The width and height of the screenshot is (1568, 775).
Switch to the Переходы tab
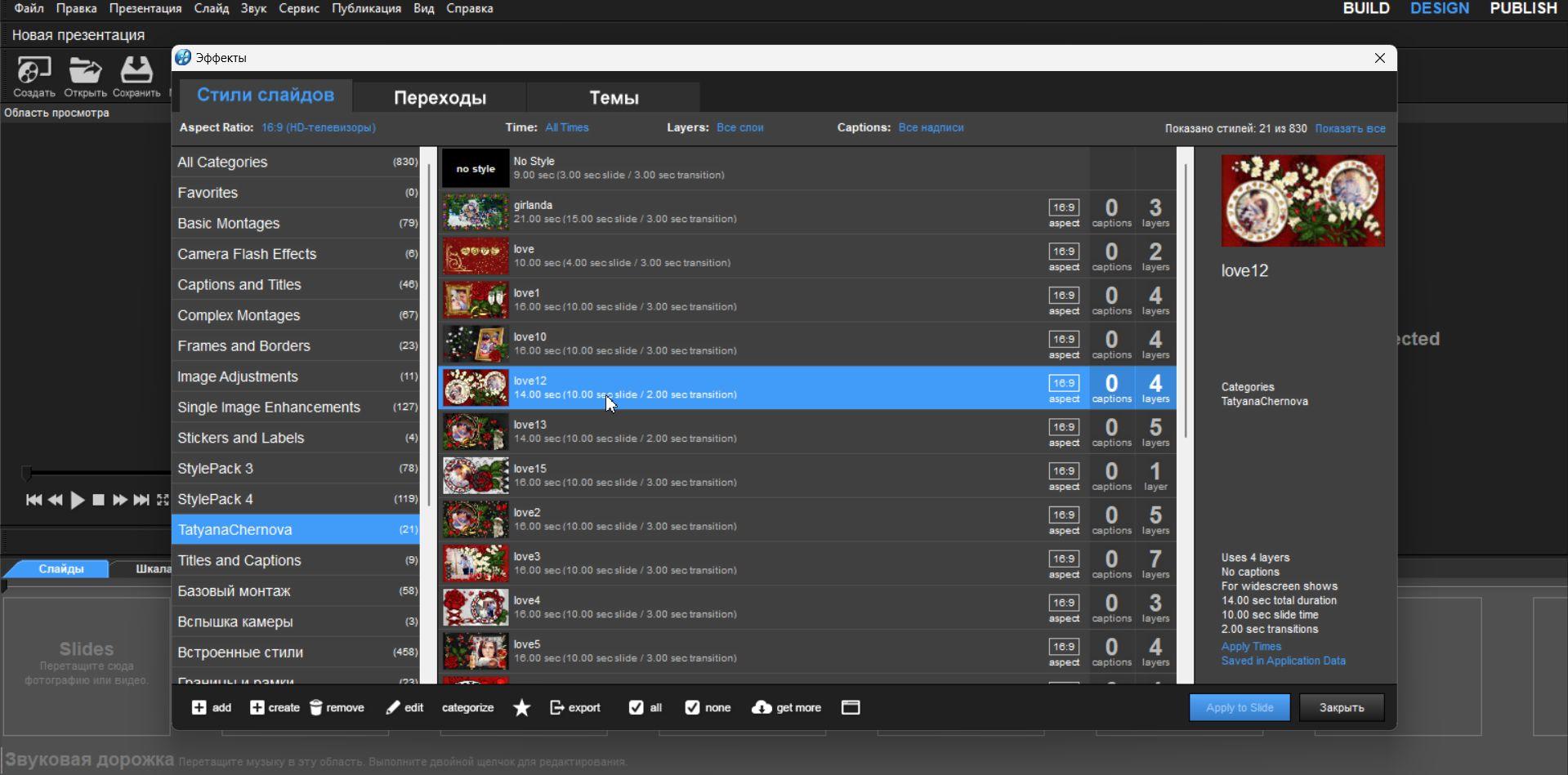(x=440, y=97)
